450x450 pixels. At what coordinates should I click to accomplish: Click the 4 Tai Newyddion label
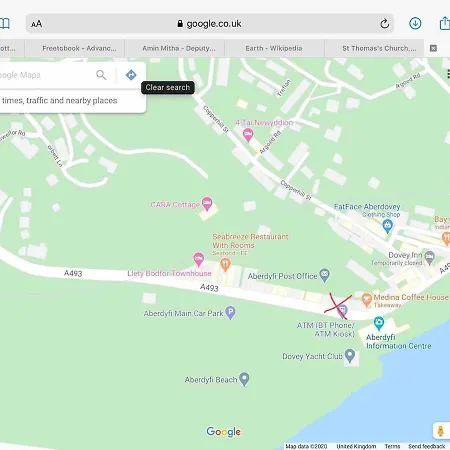(264, 123)
